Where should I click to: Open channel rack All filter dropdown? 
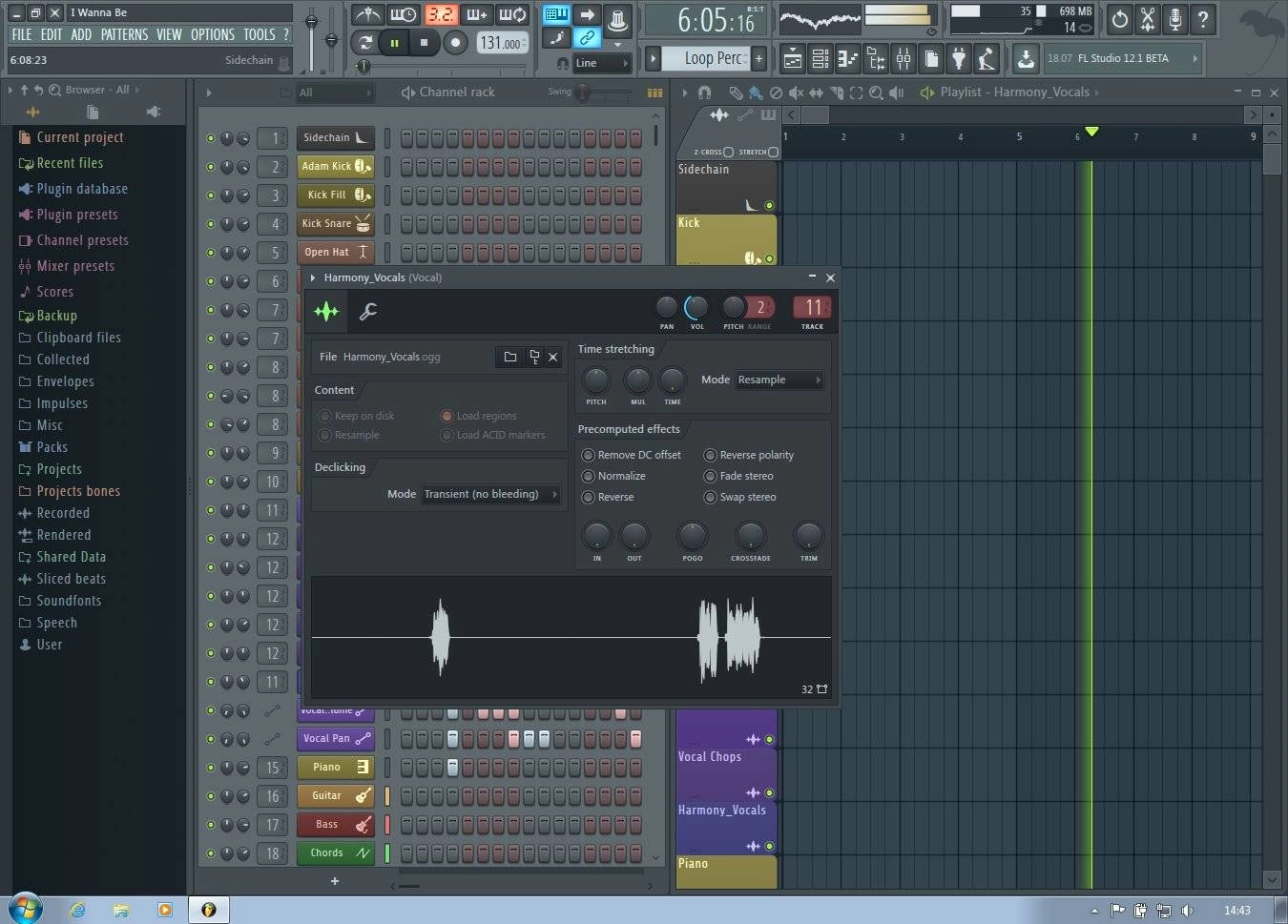(x=334, y=92)
